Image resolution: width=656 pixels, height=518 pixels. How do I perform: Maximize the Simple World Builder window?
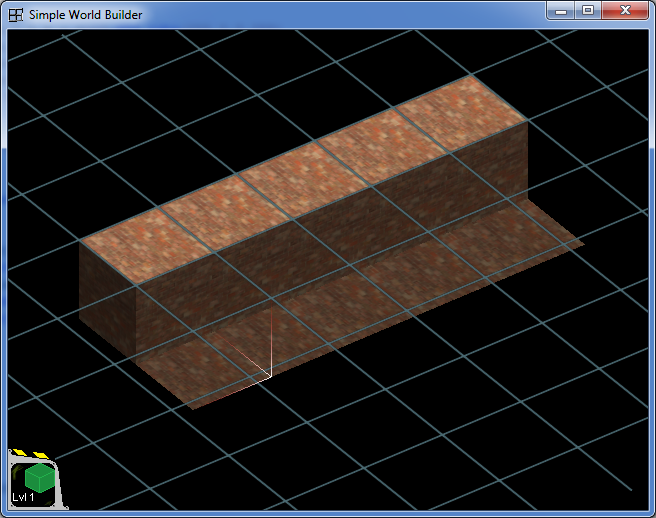588,10
